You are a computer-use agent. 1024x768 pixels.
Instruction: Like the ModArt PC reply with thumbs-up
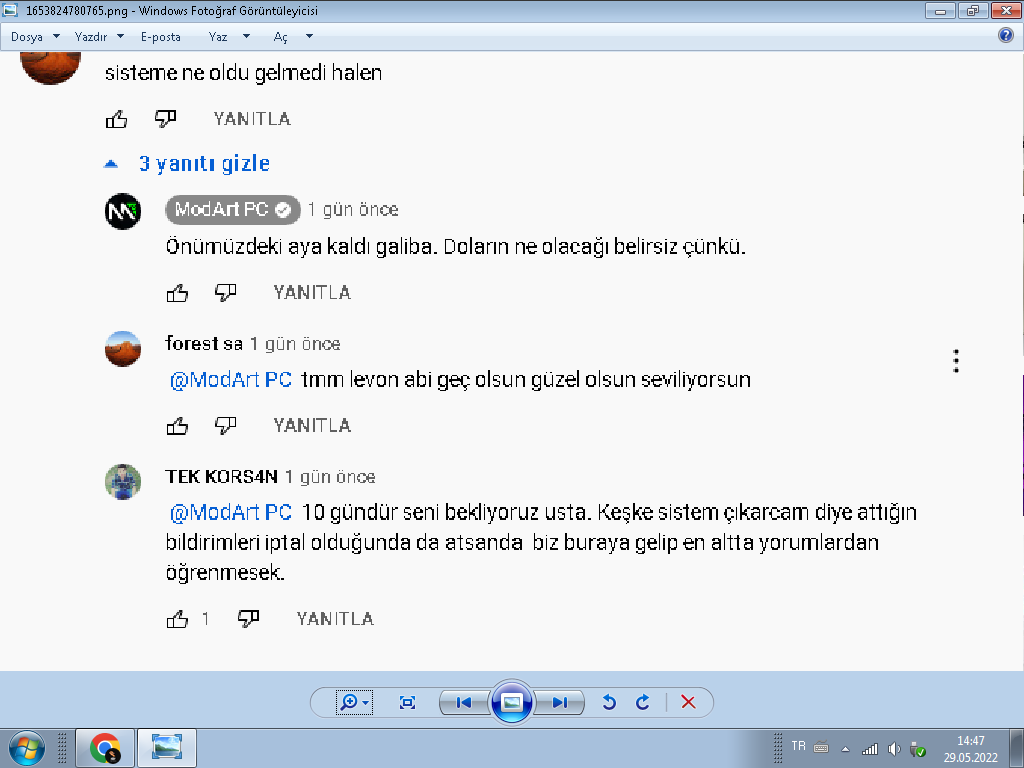tap(177, 293)
